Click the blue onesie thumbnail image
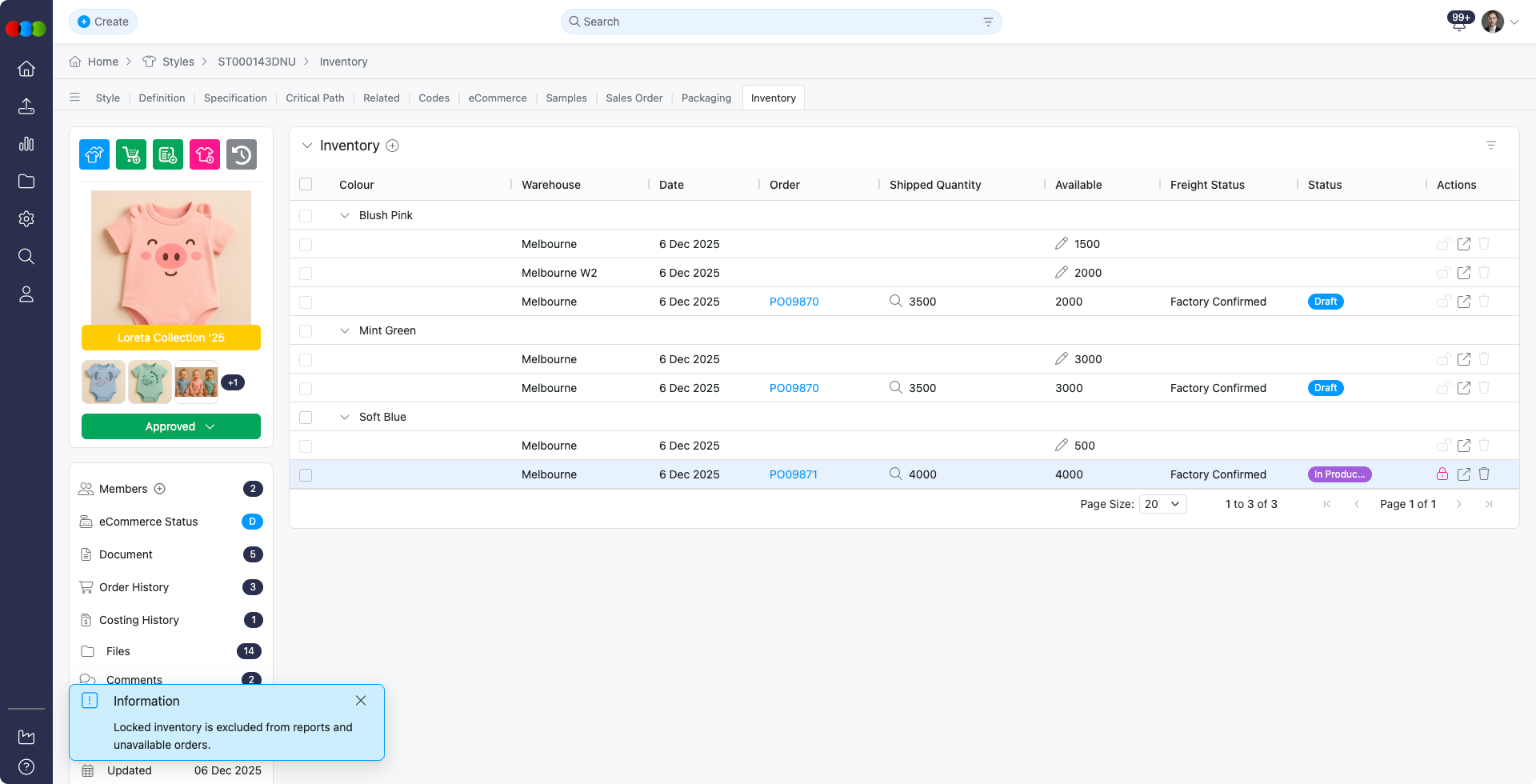The width and height of the screenshot is (1536, 784). (x=103, y=382)
